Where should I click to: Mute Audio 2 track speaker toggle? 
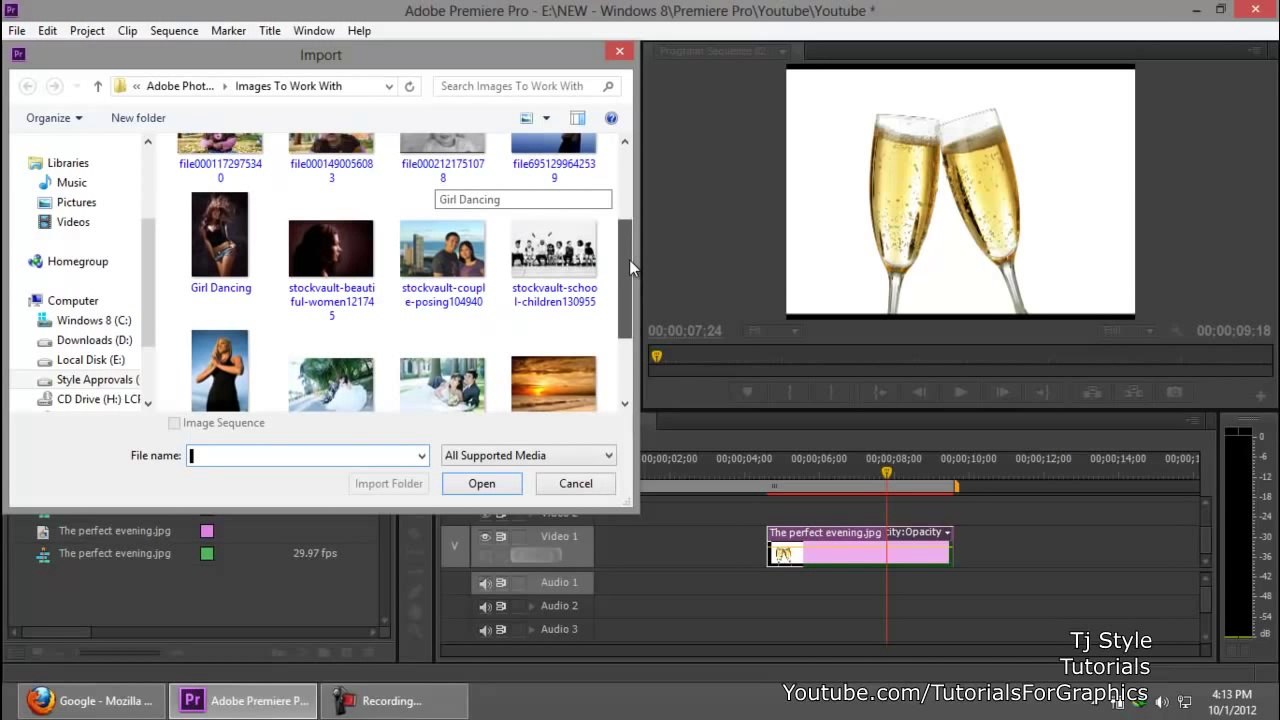point(485,606)
